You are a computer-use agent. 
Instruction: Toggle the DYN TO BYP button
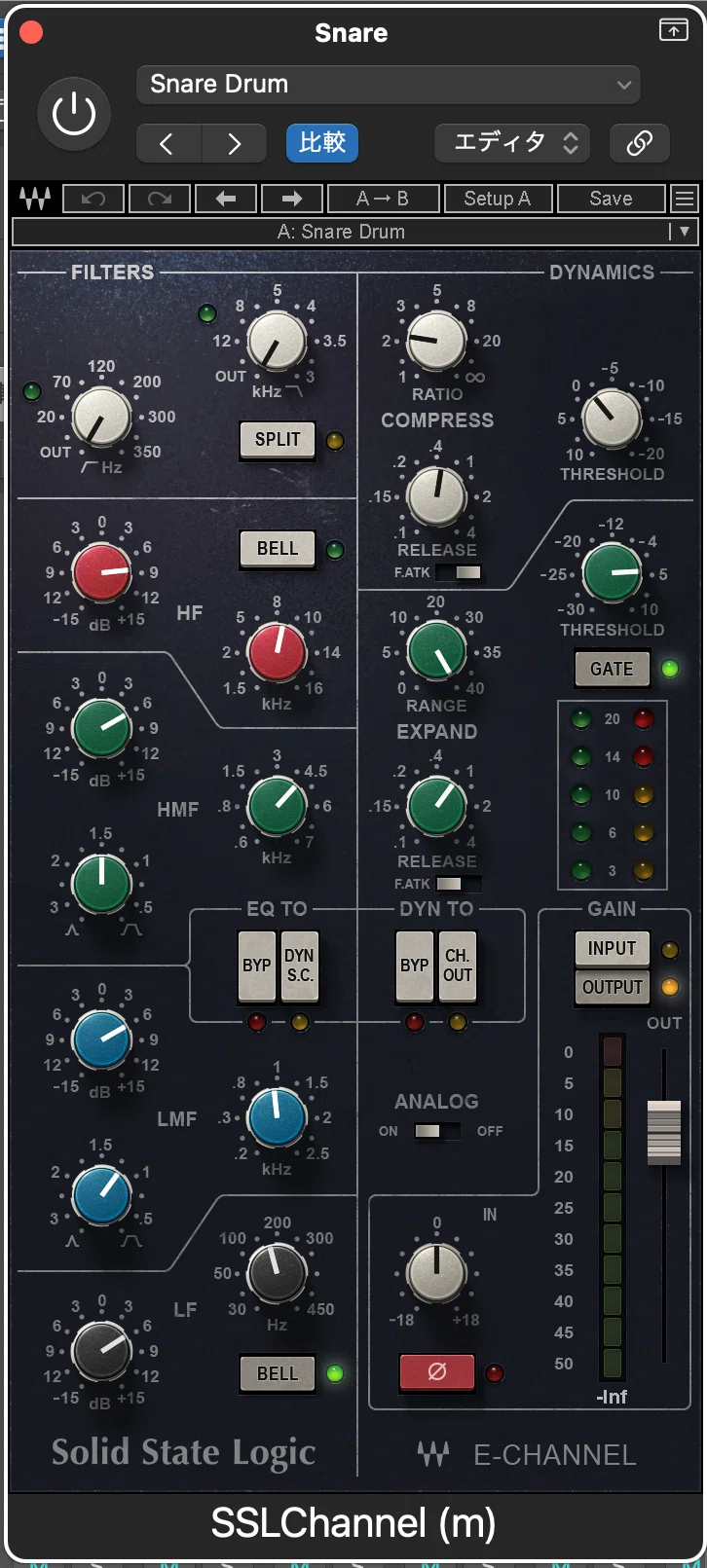(415, 966)
